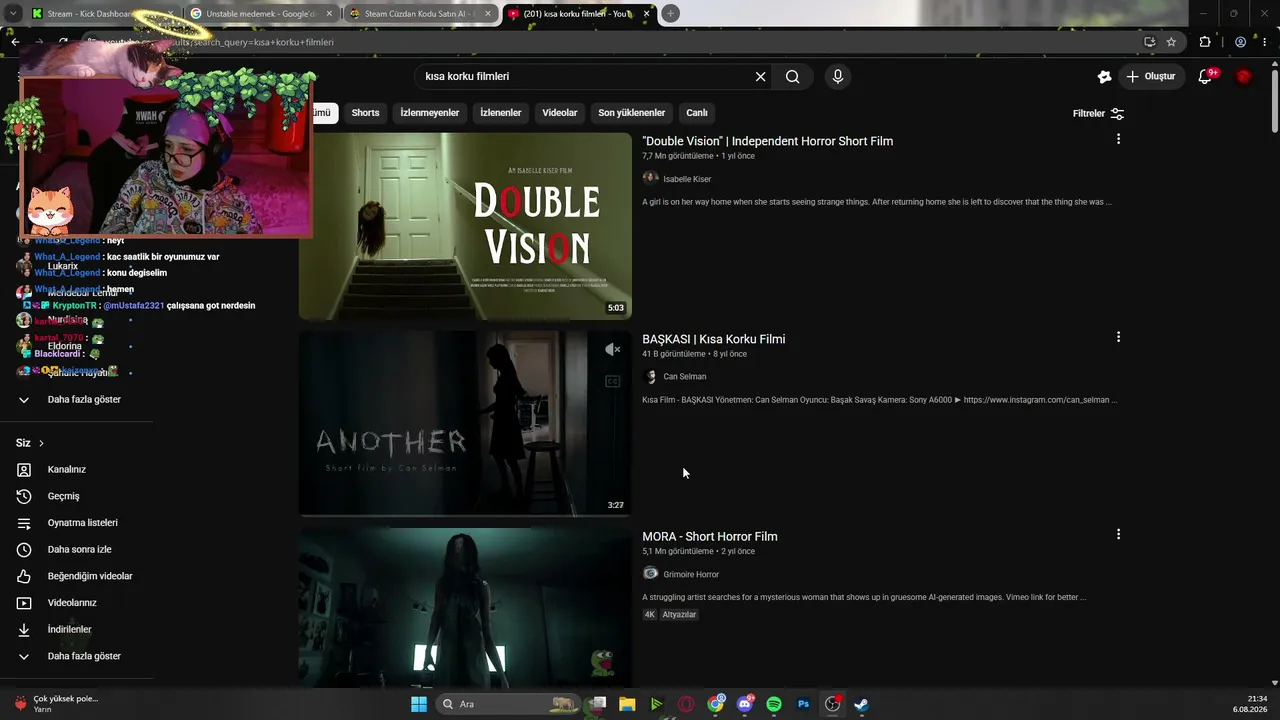
Task: Select the Canlı filter chip
Action: (697, 113)
